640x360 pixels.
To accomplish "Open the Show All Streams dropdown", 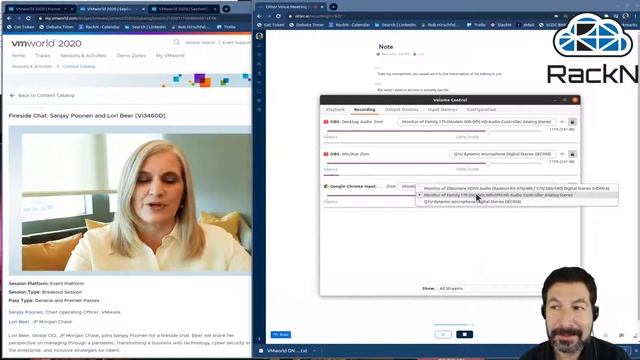I will coord(490,288).
